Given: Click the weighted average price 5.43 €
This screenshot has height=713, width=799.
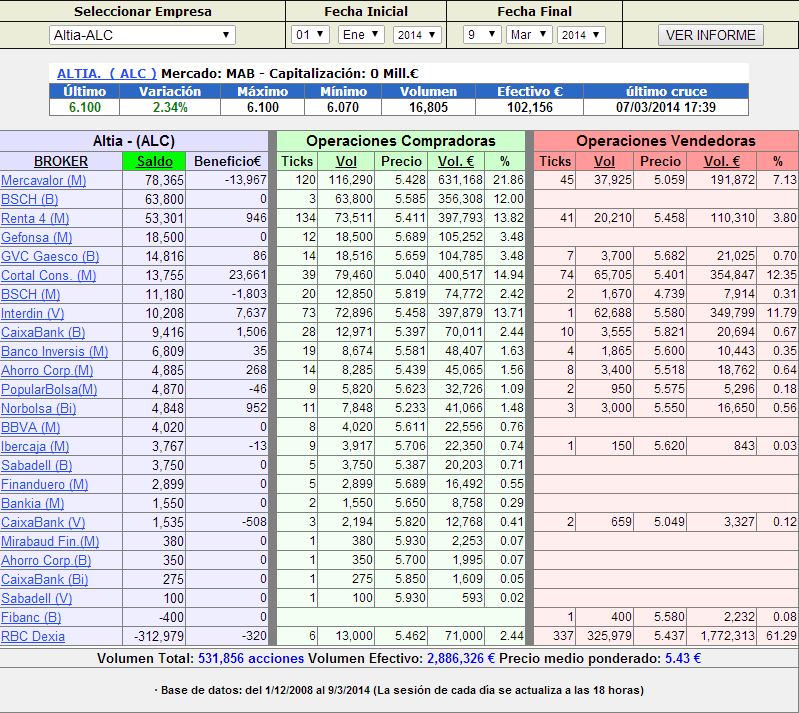Looking at the screenshot, I should pyautogui.click(x=683, y=658).
